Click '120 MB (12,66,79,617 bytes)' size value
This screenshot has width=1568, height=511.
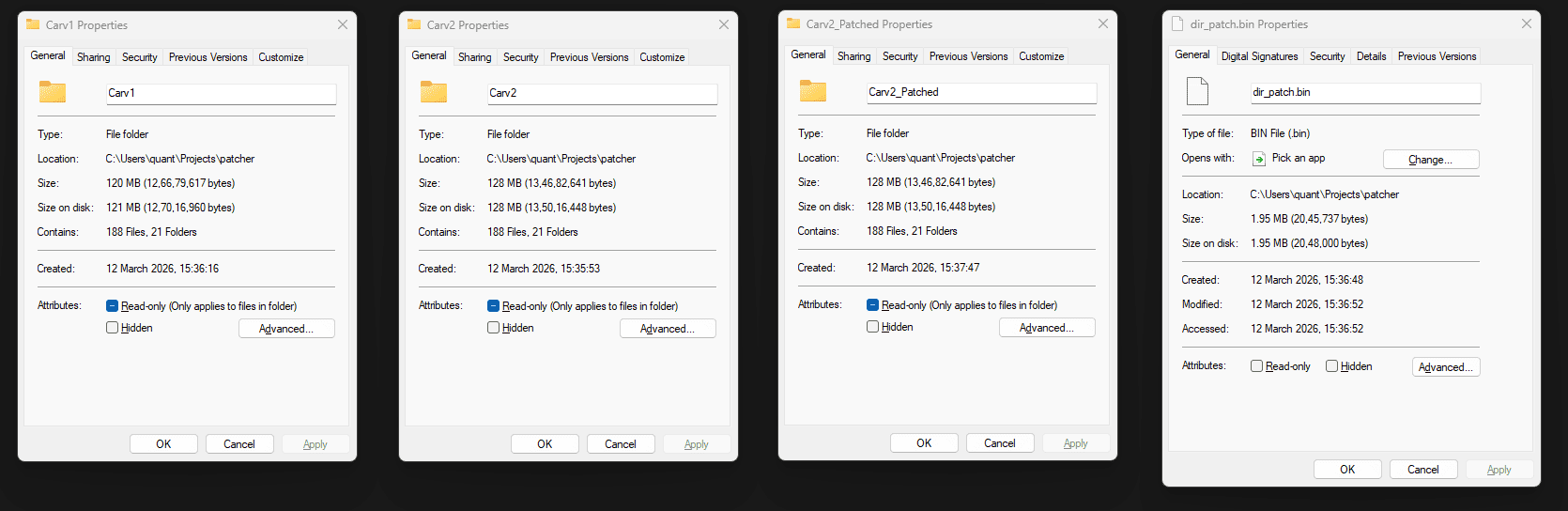pyautogui.click(x=170, y=183)
